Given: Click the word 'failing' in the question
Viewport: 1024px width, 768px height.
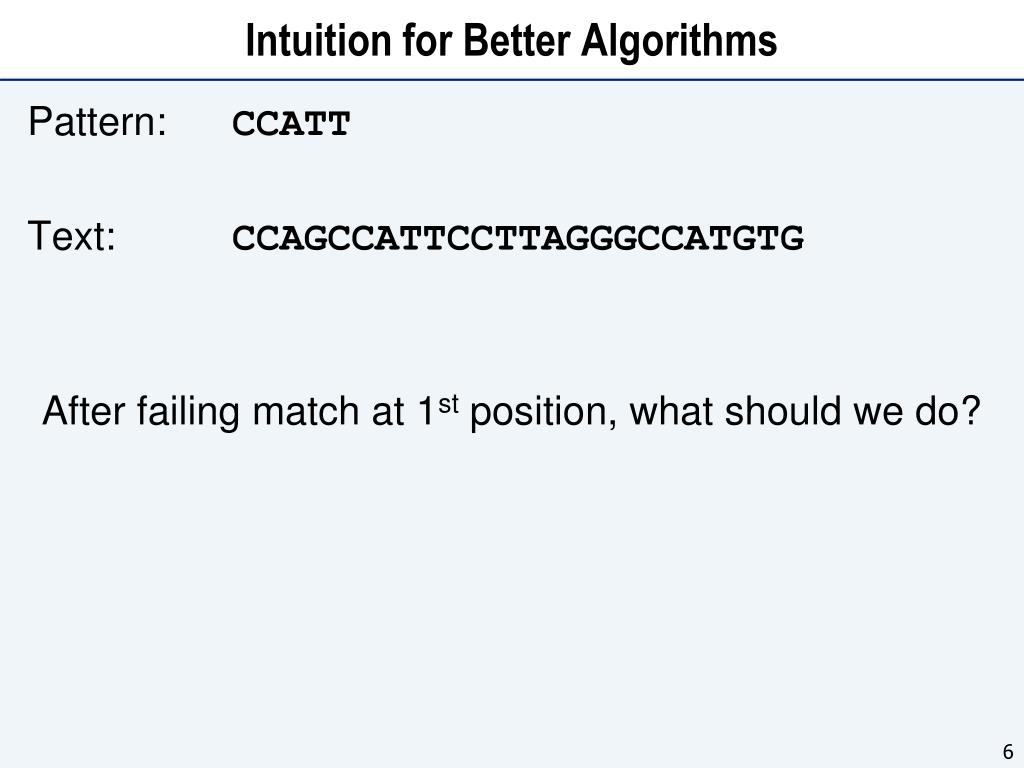Looking at the screenshot, I should tap(188, 414).
